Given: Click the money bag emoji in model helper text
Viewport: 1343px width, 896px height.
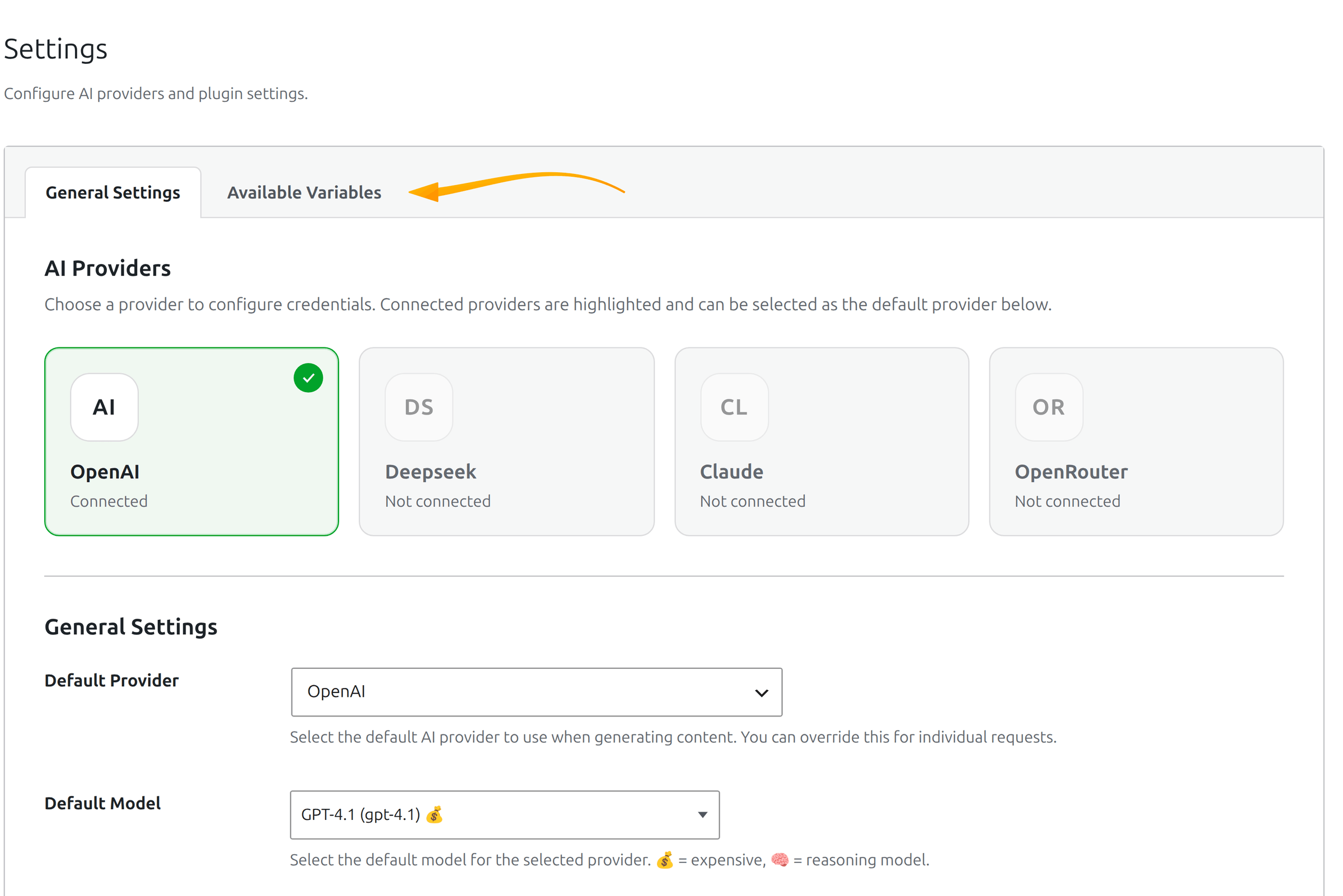Looking at the screenshot, I should pyautogui.click(x=665, y=860).
